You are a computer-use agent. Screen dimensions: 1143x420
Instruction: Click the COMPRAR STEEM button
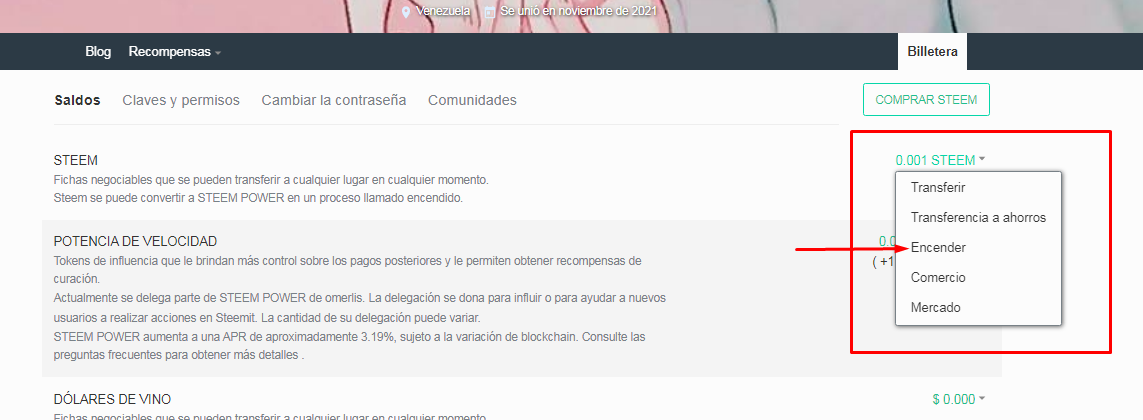pyautogui.click(x=926, y=100)
